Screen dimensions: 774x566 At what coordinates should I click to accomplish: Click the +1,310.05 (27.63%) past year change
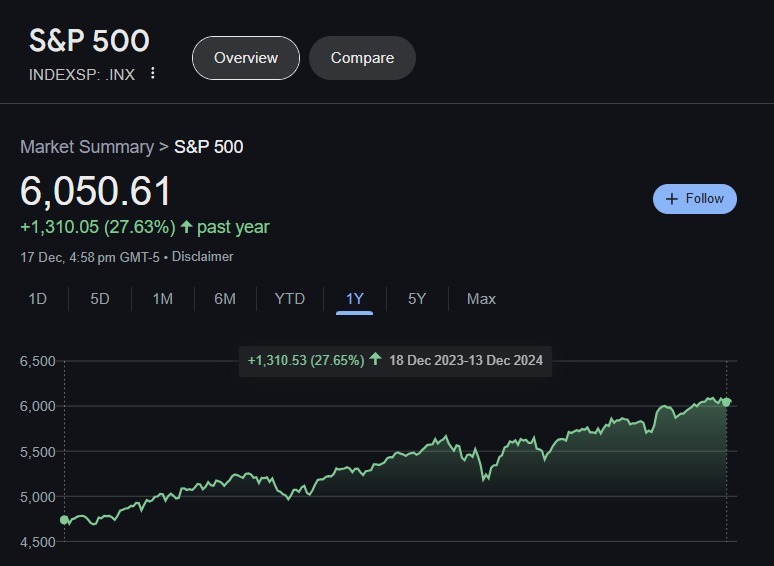tap(145, 227)
